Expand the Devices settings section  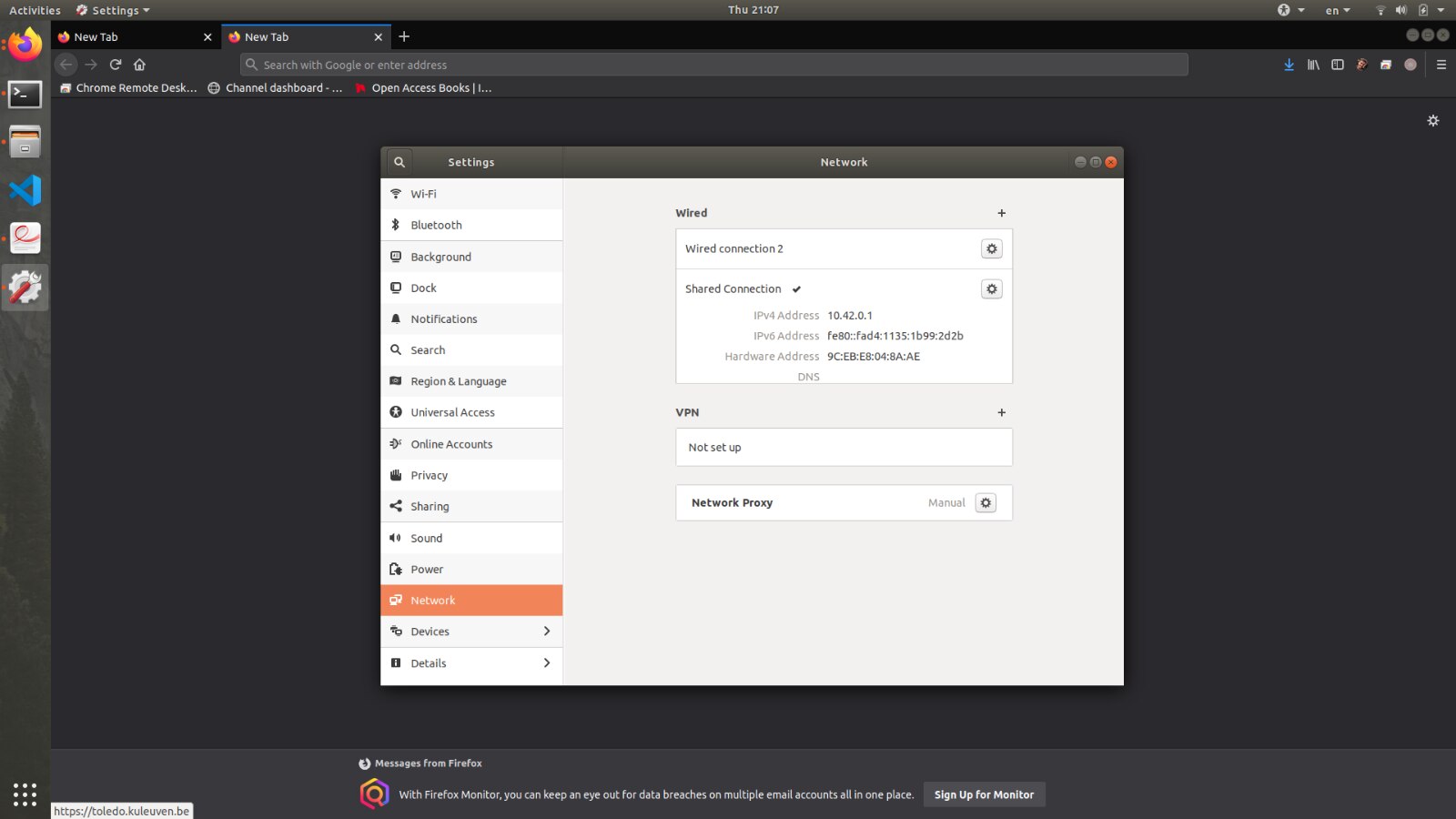471,632
